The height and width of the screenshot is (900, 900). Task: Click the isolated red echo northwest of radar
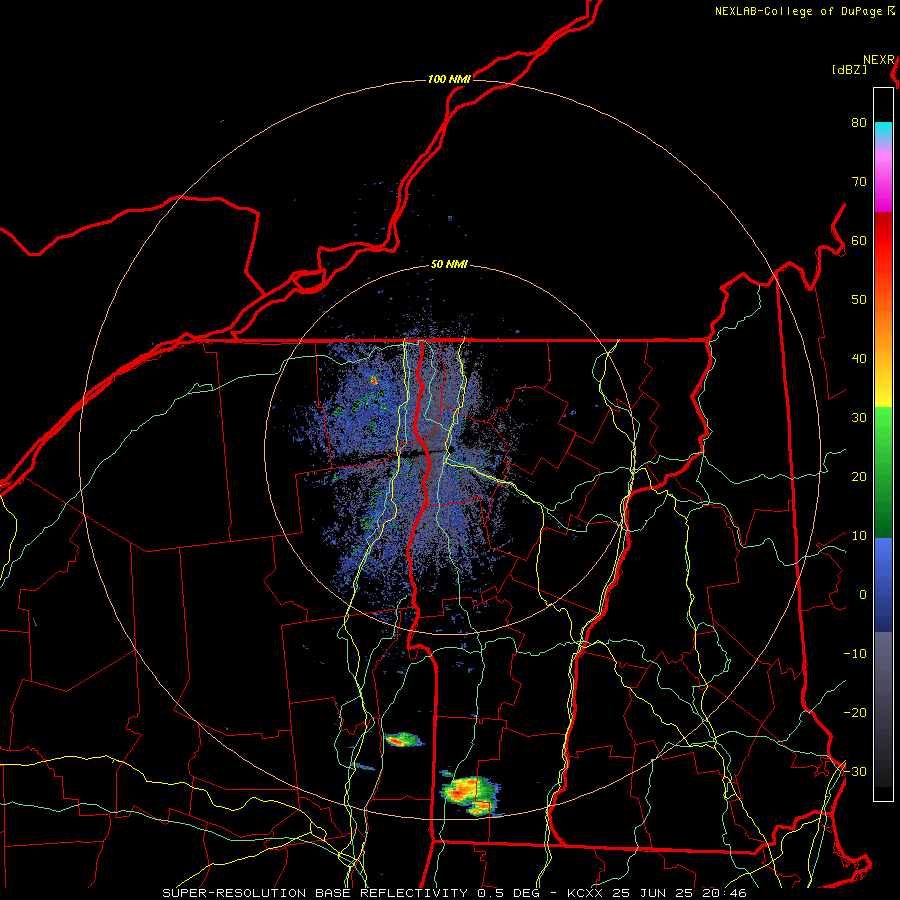pos(374,379)
